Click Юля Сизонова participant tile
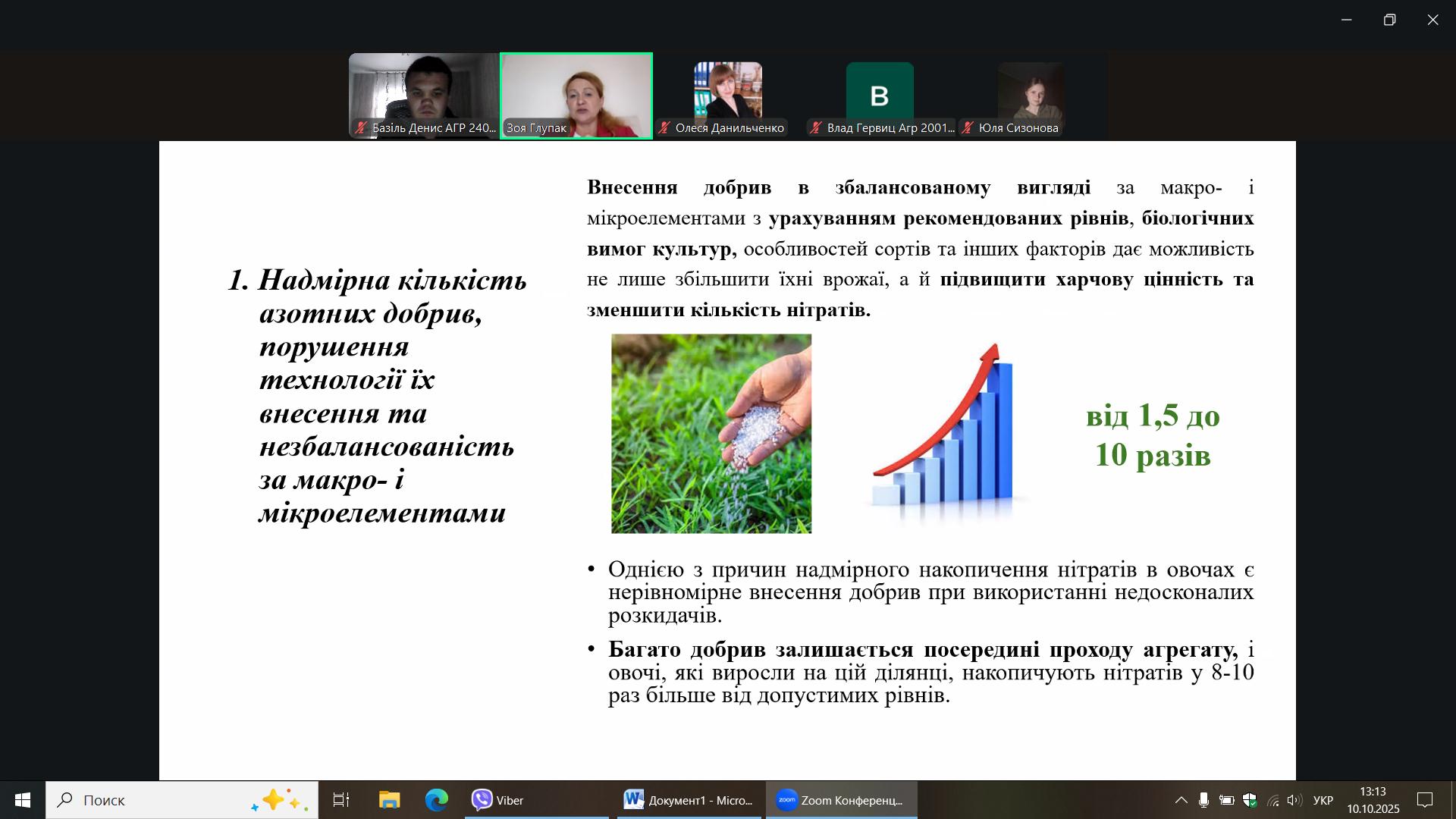The image size is (1456, 819). [1031, 93]
